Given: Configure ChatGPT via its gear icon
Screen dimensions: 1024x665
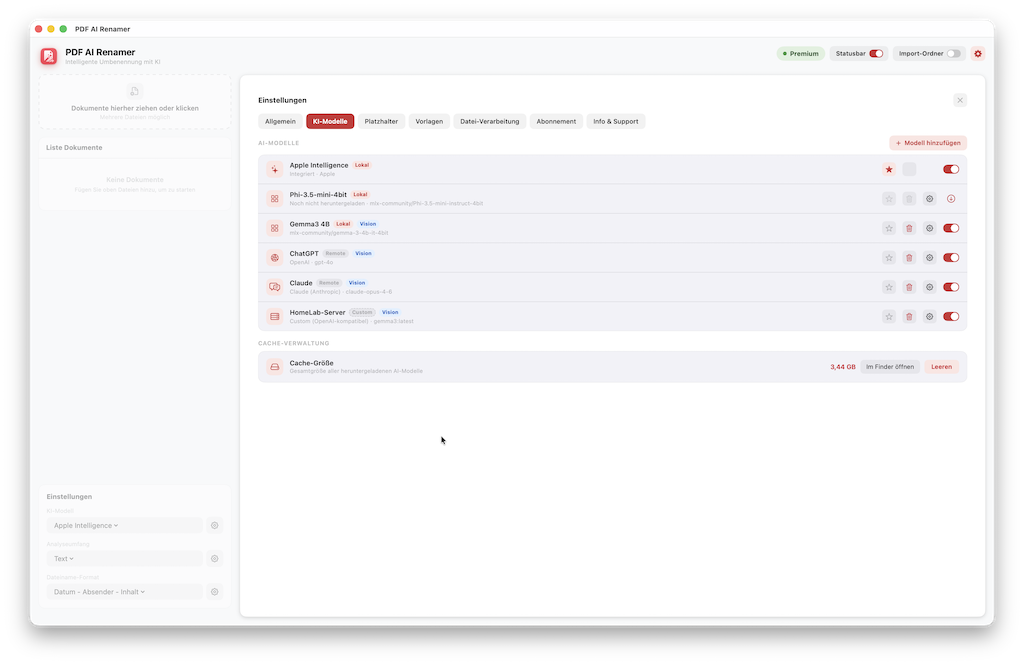Looking at the screenshot, I should [929, 257].
